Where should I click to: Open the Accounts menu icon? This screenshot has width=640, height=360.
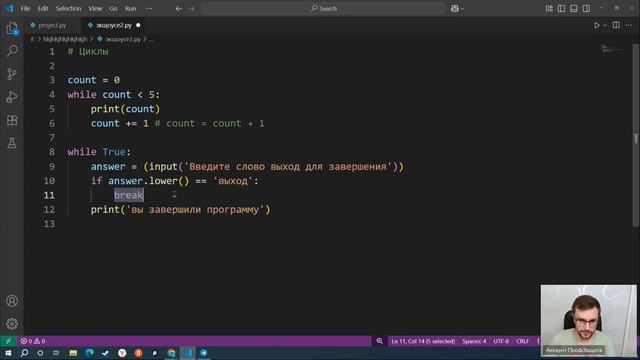(12, 301)
